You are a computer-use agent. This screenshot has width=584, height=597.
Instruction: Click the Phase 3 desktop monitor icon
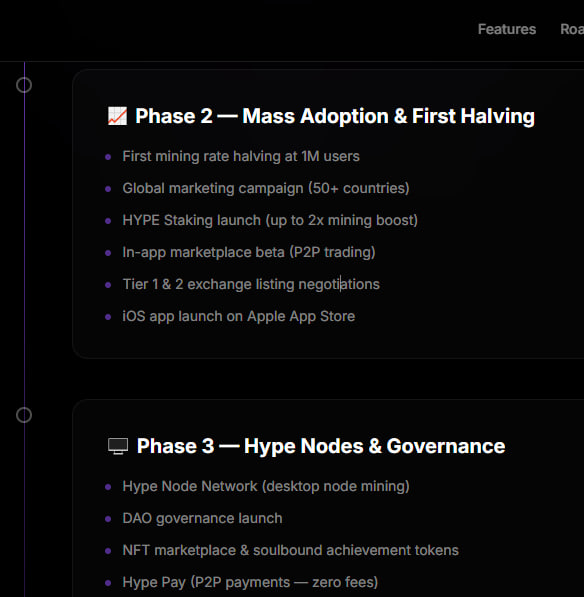[x=118, y=446]
